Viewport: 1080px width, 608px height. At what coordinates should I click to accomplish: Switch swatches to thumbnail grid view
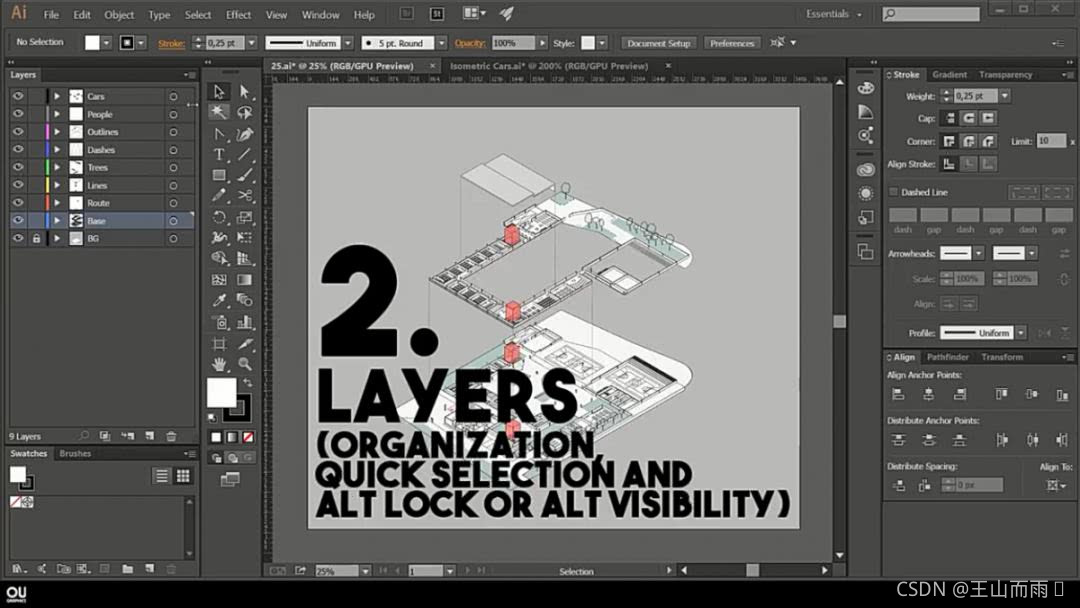183,476
